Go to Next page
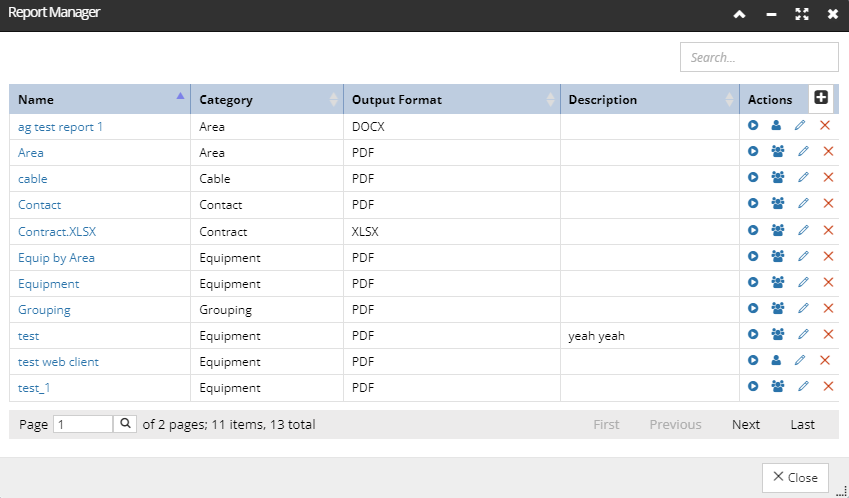Viewport: 849px width, 498px height. pyautogui.click(x=746, y=424)
